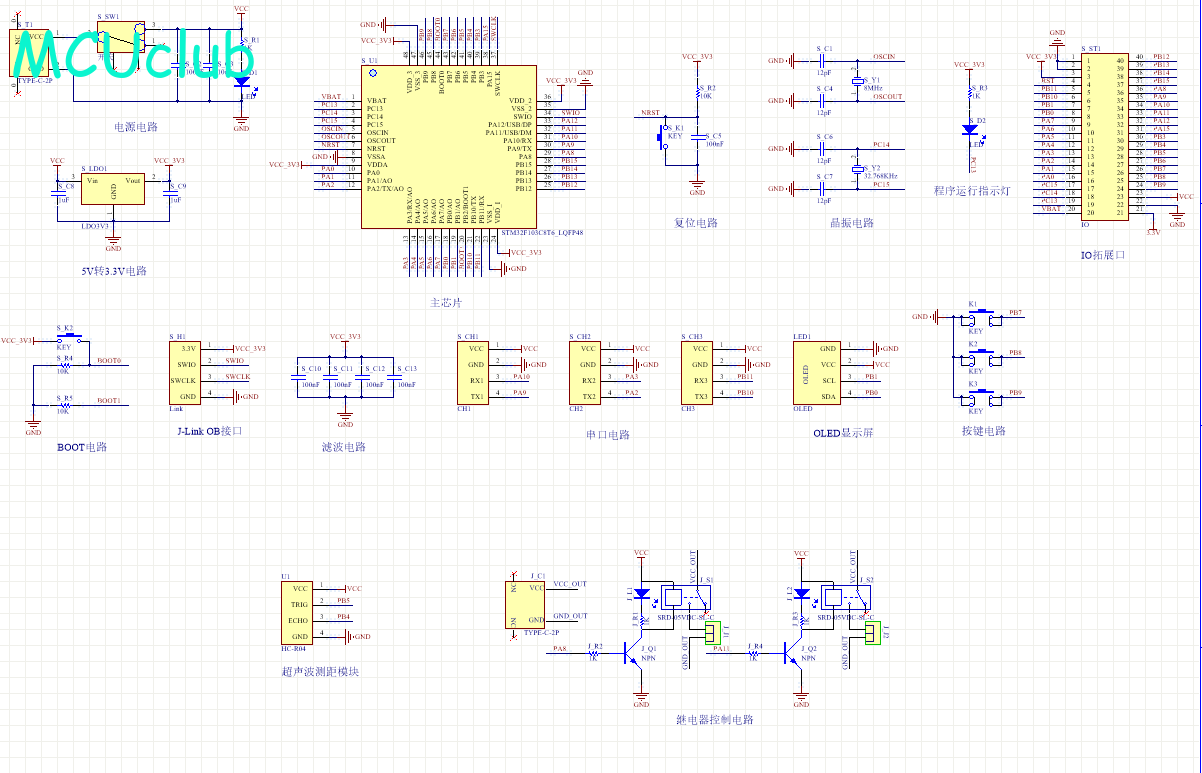The image size is (1202, 773).
Task: Click the '5V转3.3V电路' section label
Action: click(x=113, y=271)
